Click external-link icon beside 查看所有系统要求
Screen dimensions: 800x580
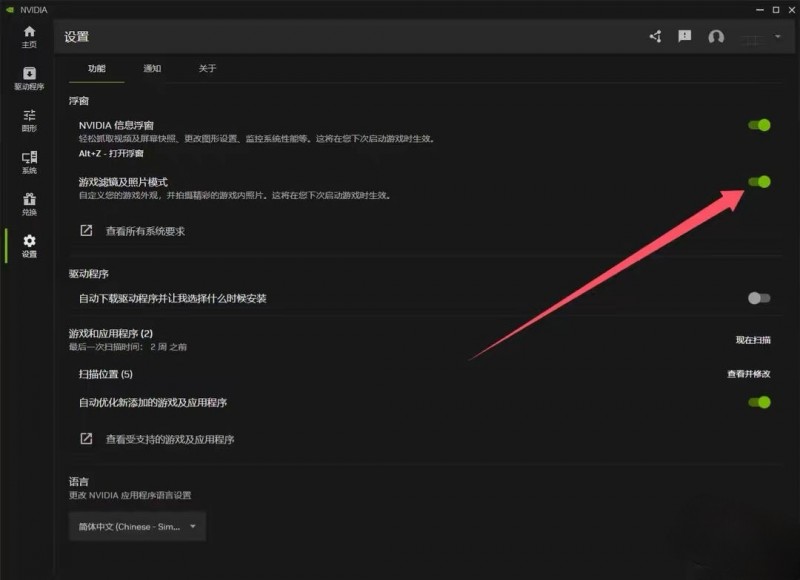pos(86,231)
